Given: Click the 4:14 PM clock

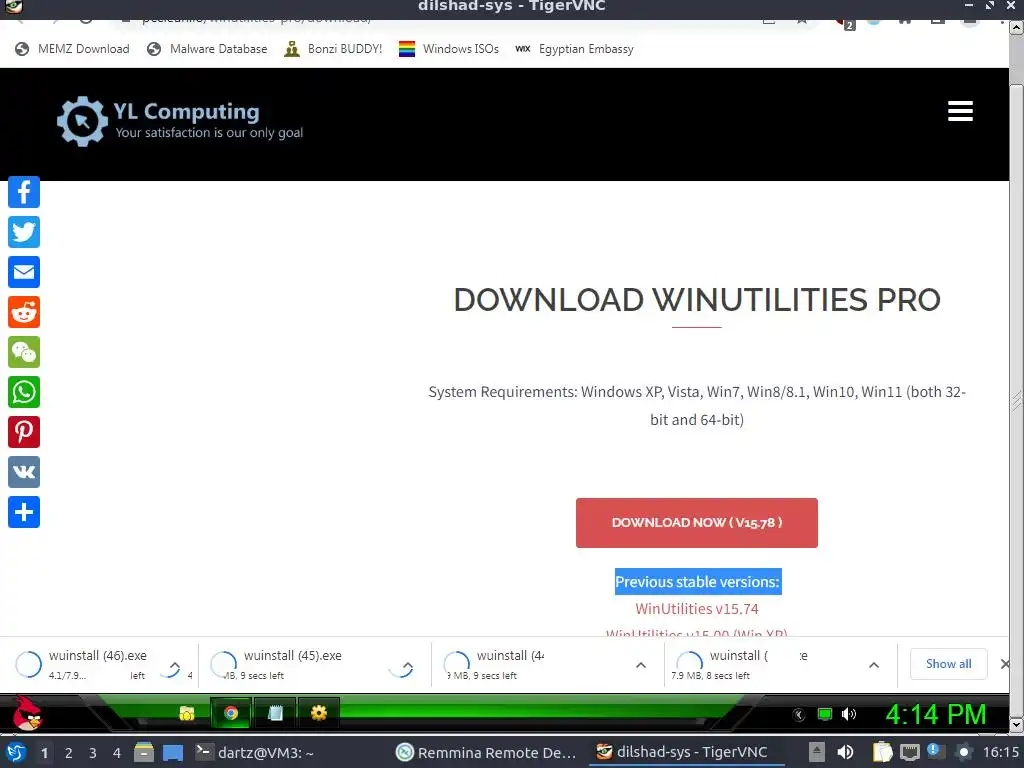Looking at the screenshot, I should click(935, 714).
